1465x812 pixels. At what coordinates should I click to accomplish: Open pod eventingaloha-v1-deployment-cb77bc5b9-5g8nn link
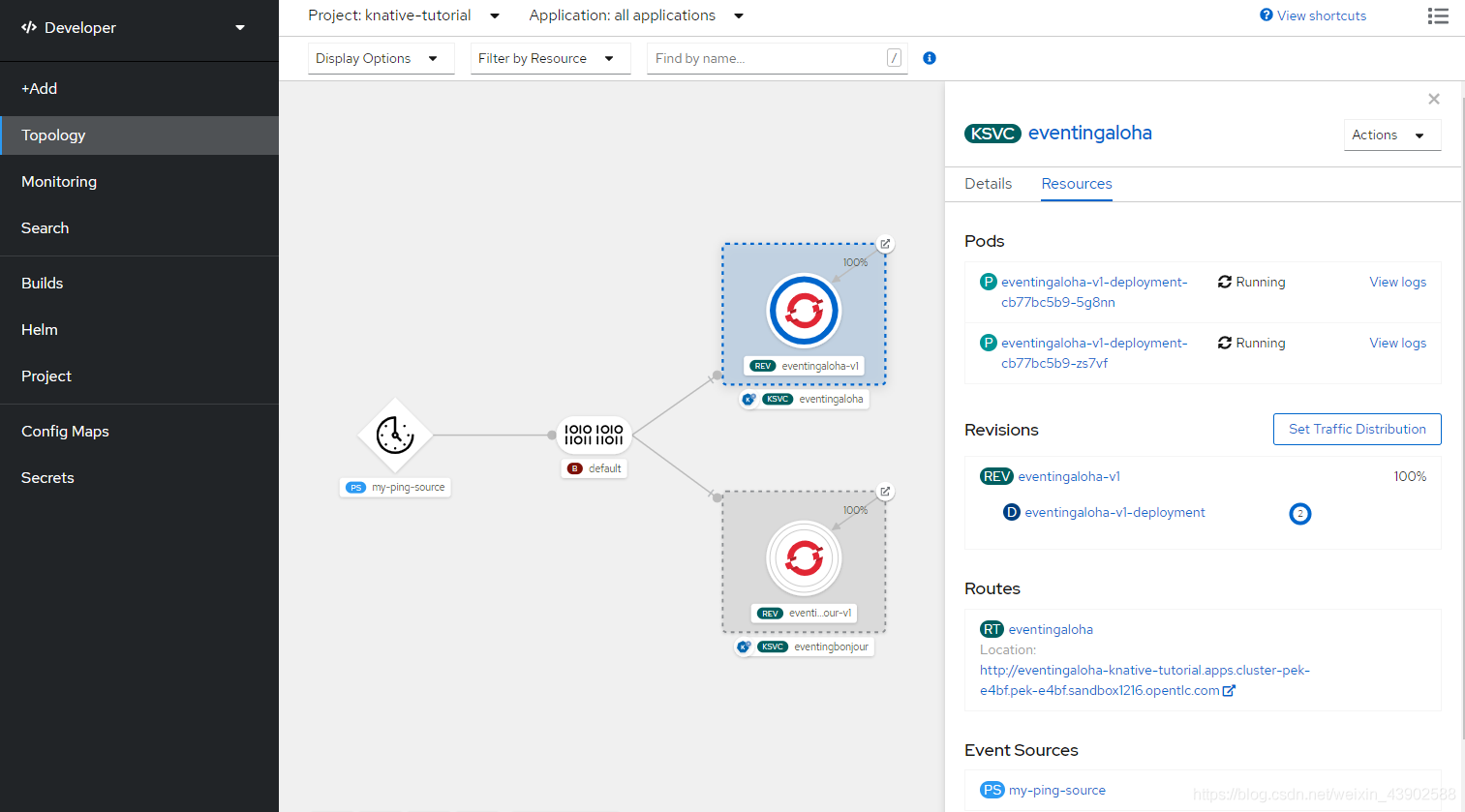point(1094,292)
